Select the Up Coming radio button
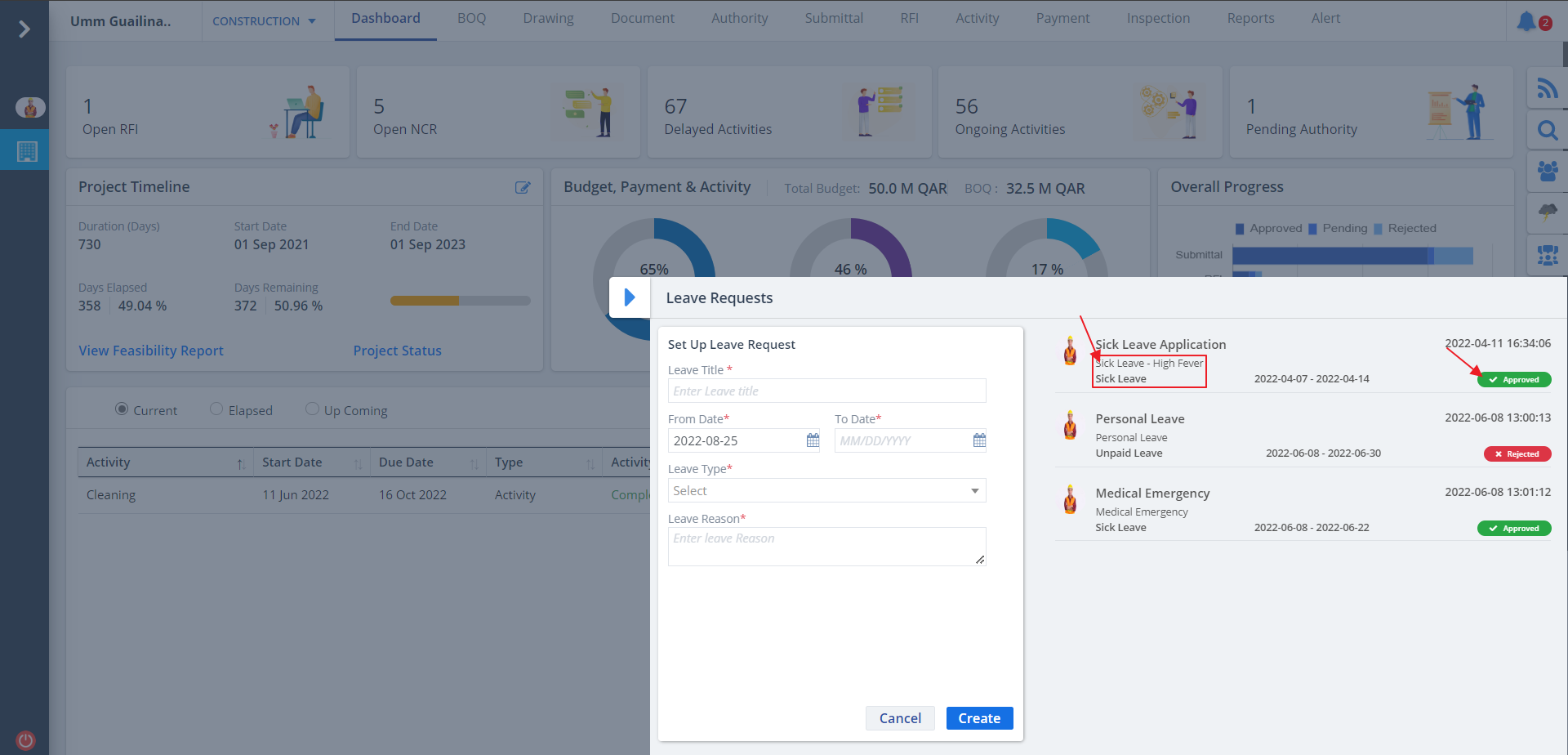The width and height of the screenshot is (1568, 755). pyautogui.click(x=312, y=409)
